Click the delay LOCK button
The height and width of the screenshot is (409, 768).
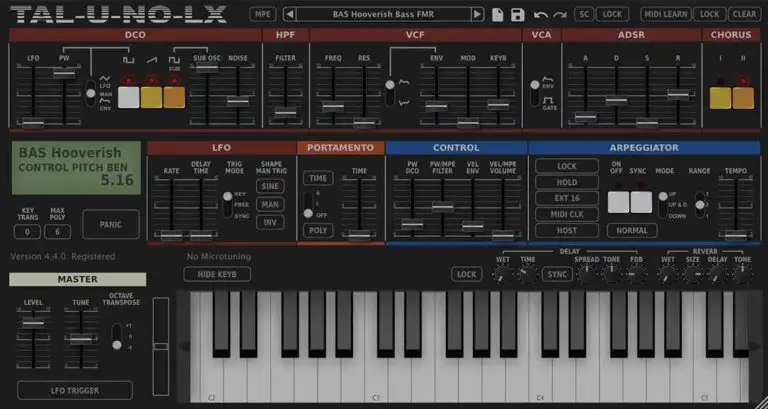pyautogui.click(x=466, y=274)
